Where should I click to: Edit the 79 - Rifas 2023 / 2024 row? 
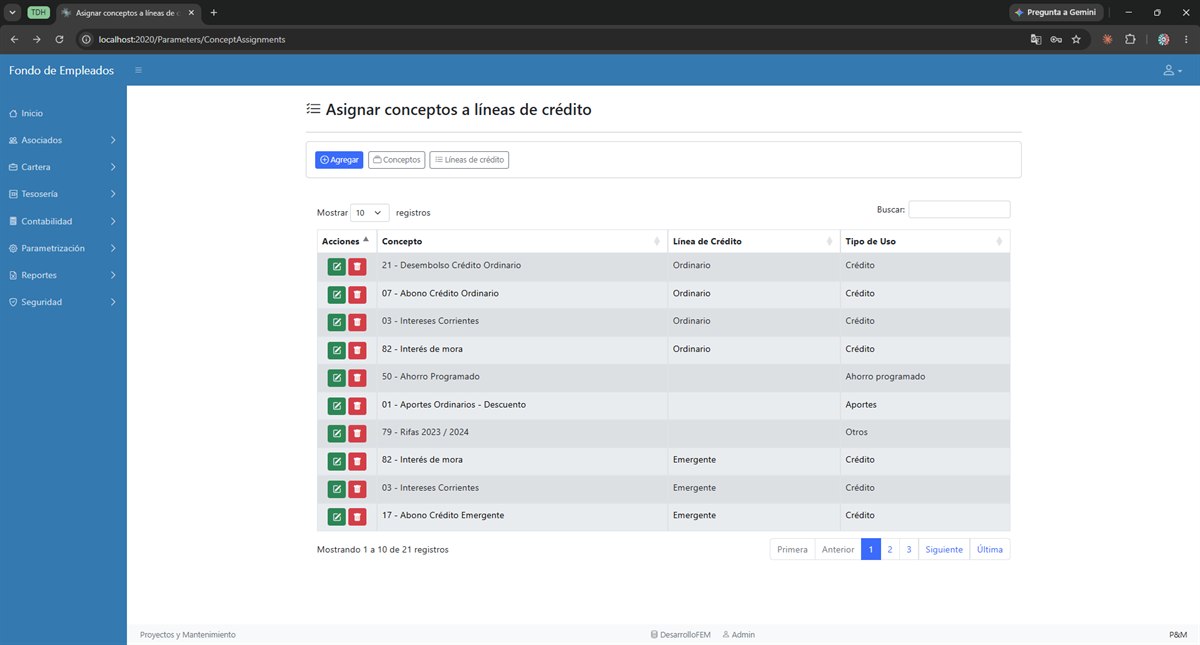coord(337,433)
